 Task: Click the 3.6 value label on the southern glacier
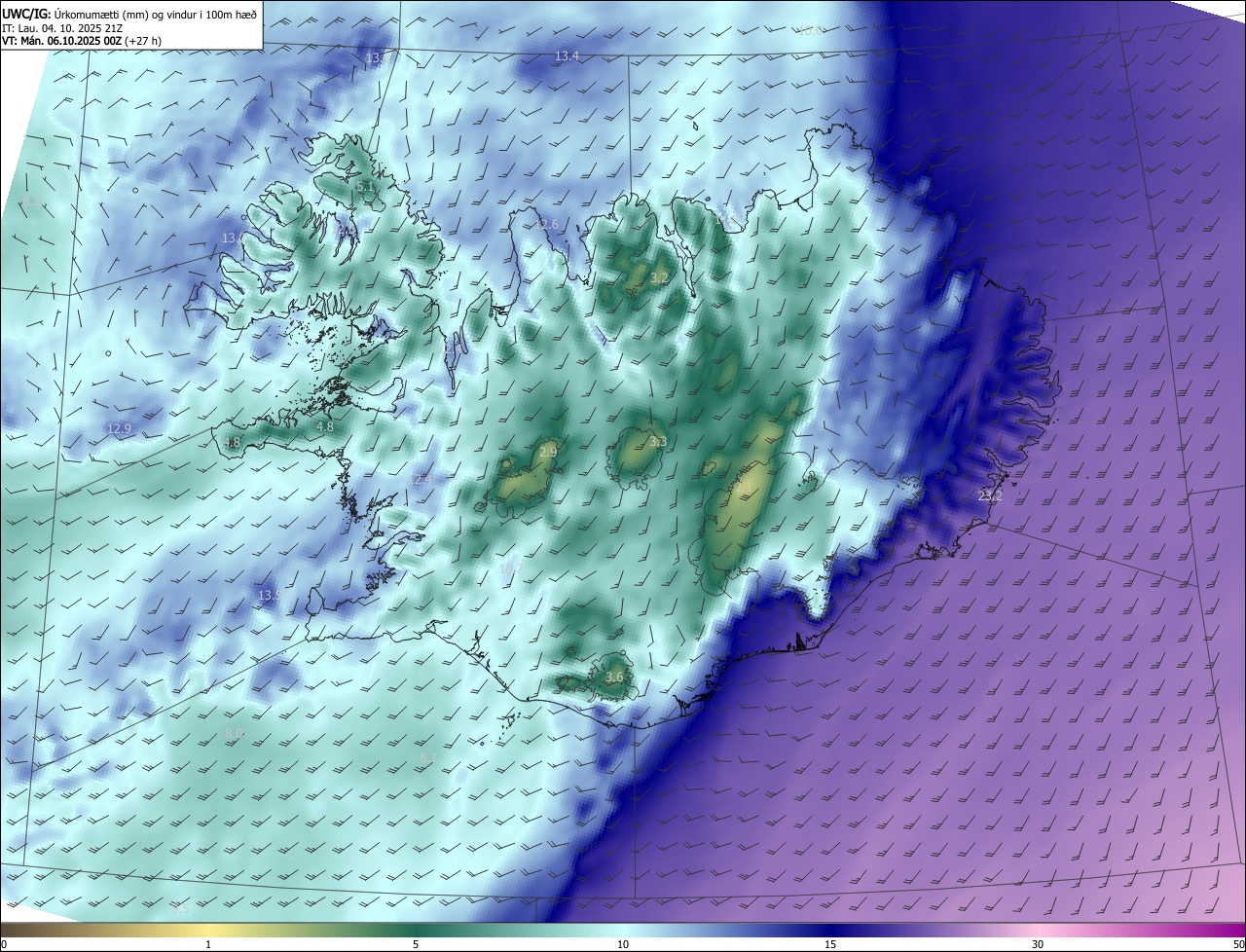click(614, 677)
